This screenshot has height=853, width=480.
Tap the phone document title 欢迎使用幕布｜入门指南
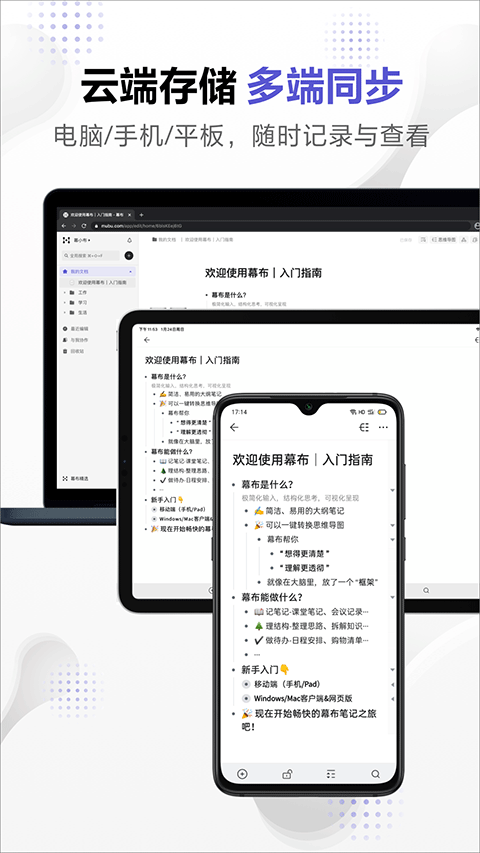tap(303, 460)
